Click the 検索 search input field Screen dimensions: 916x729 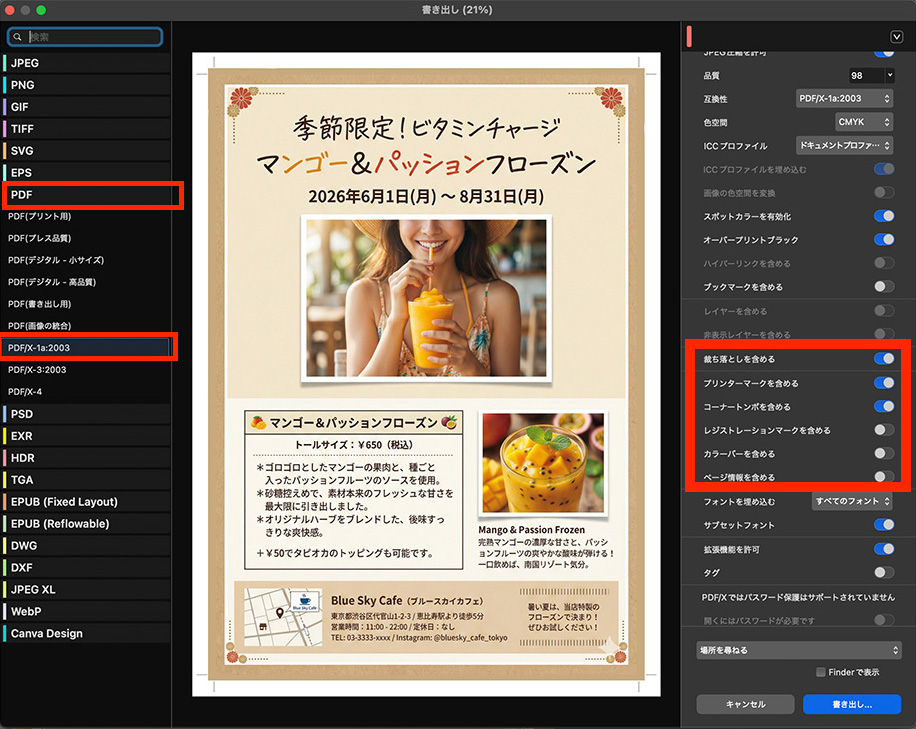click(92, 37)
